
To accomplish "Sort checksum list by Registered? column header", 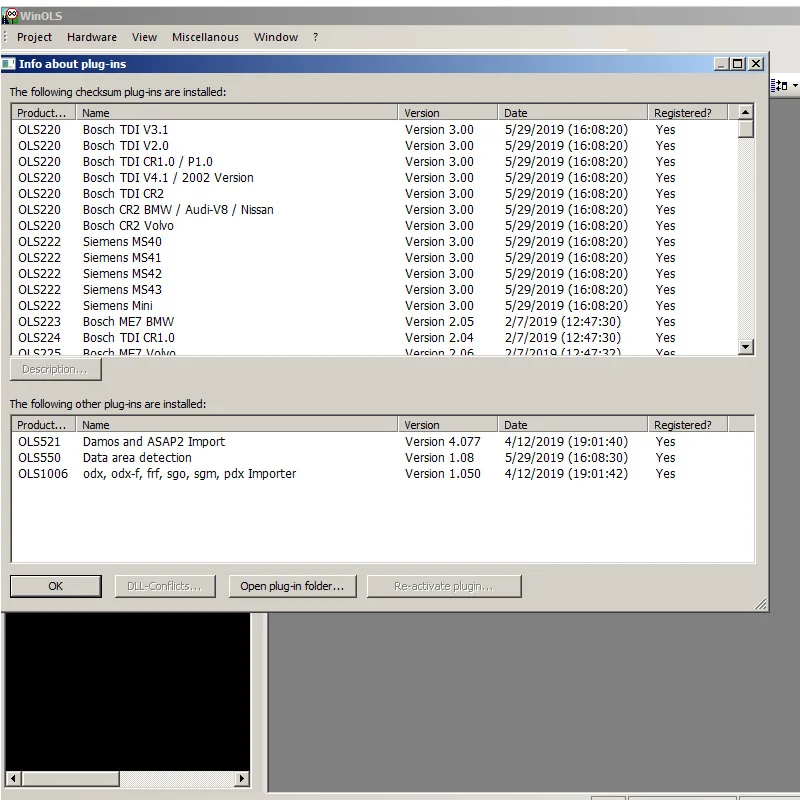I will coord(688,113).
